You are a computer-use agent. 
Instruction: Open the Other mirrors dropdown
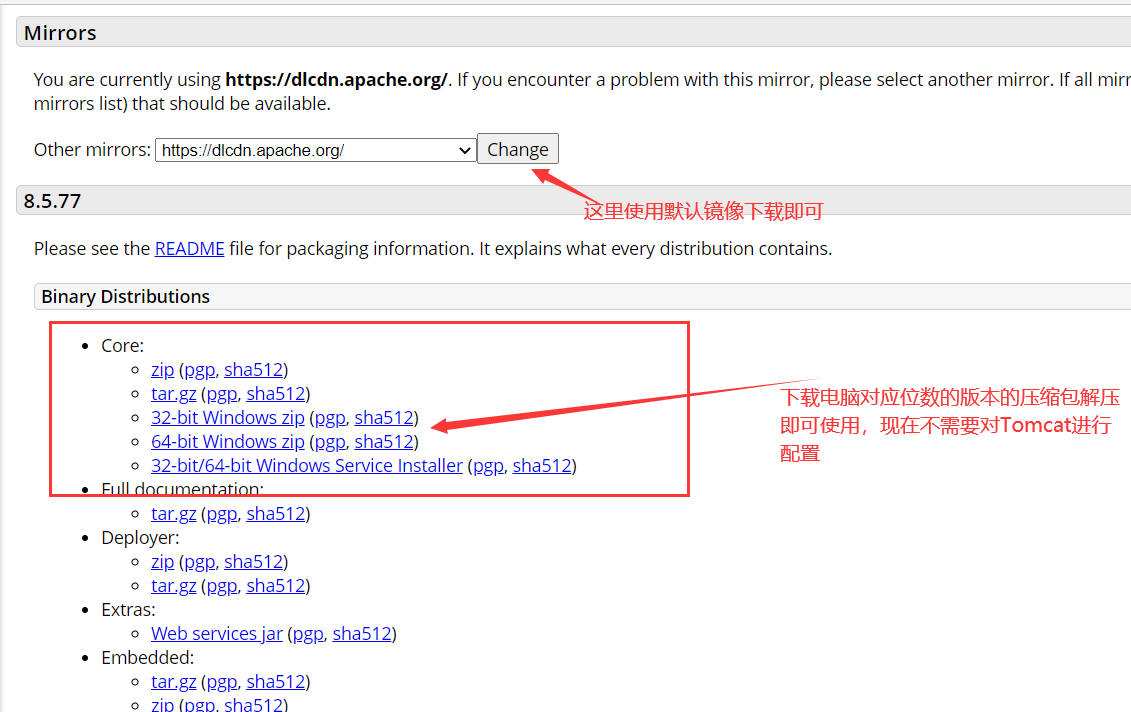pyautogui.click(x=315, y=150)
